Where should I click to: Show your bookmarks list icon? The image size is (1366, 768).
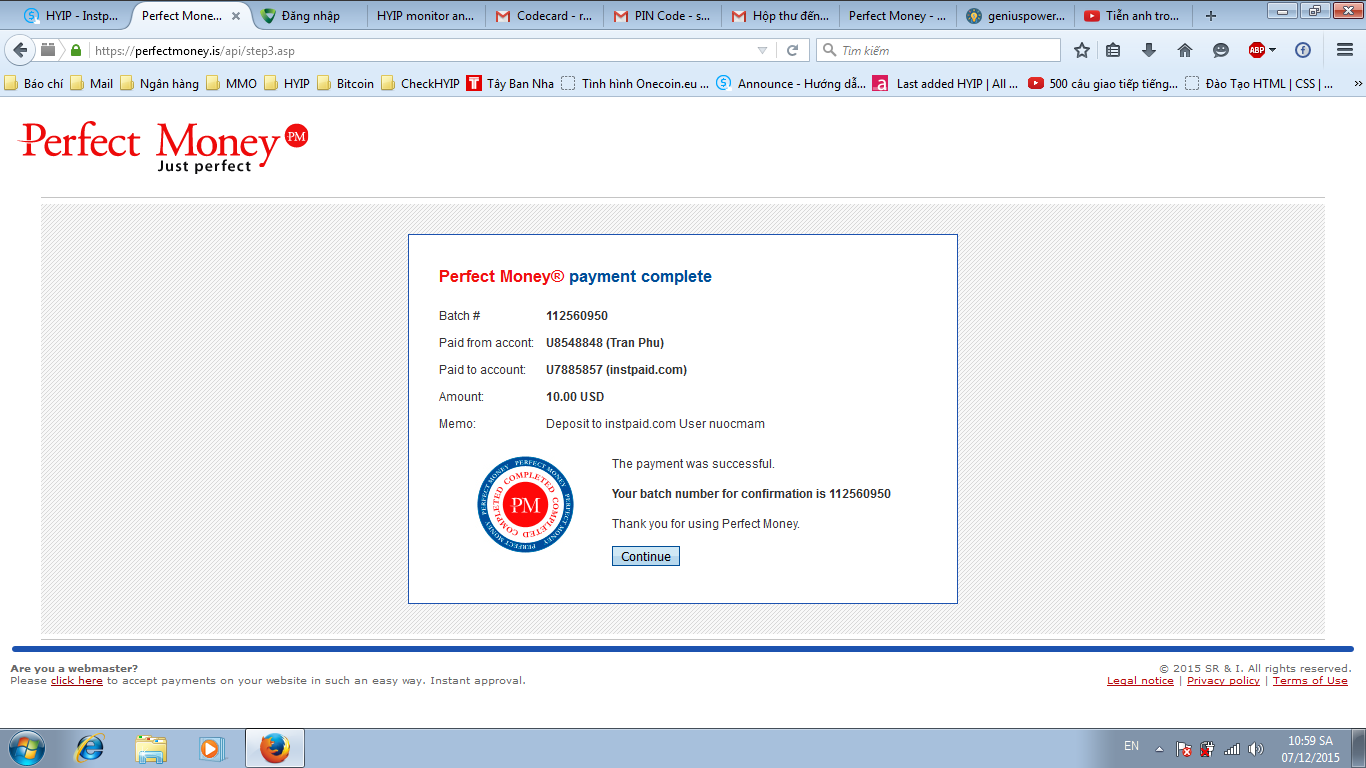coord(1113,50)
